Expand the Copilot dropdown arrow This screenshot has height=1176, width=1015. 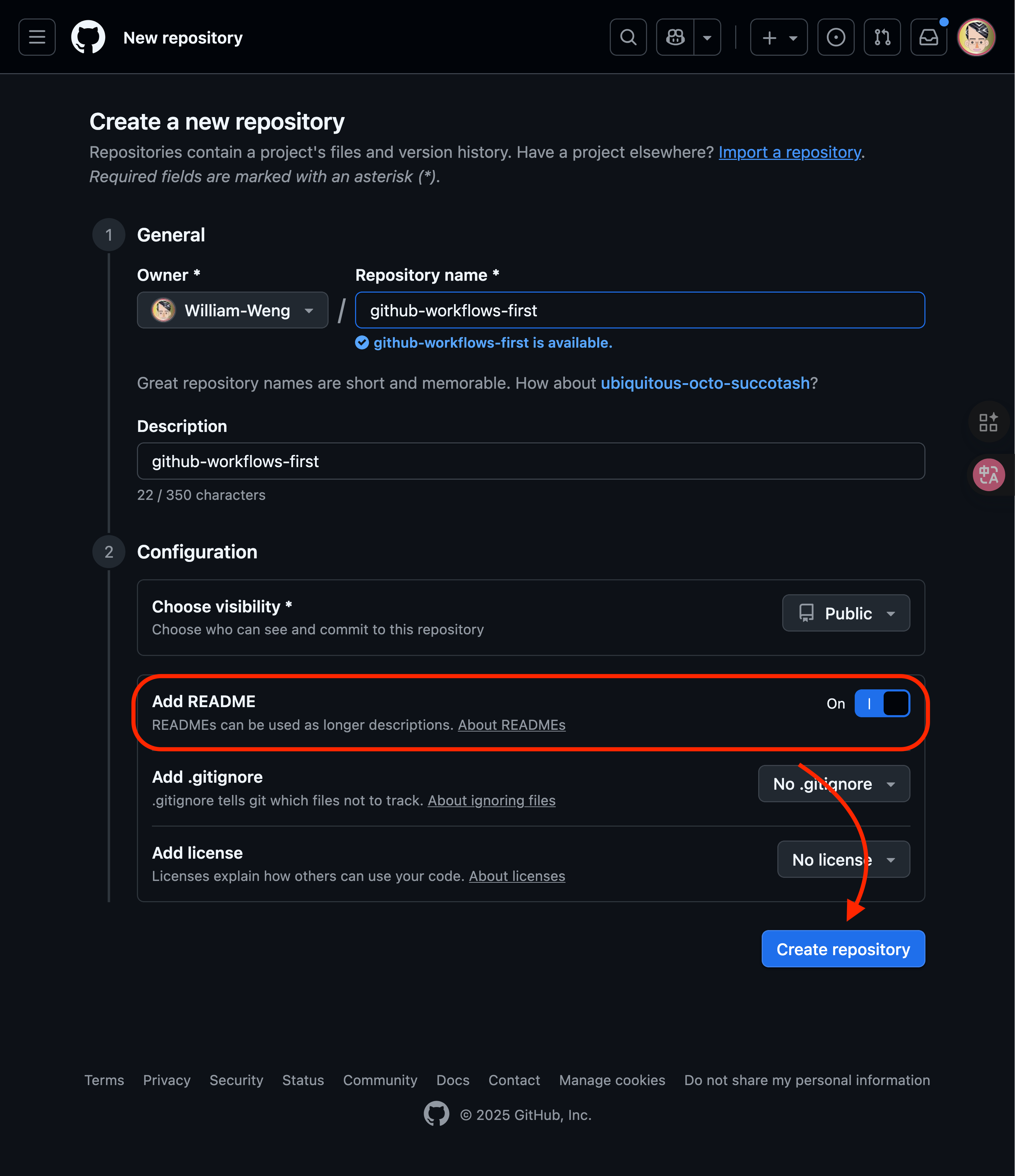click(x=707, y=38)
